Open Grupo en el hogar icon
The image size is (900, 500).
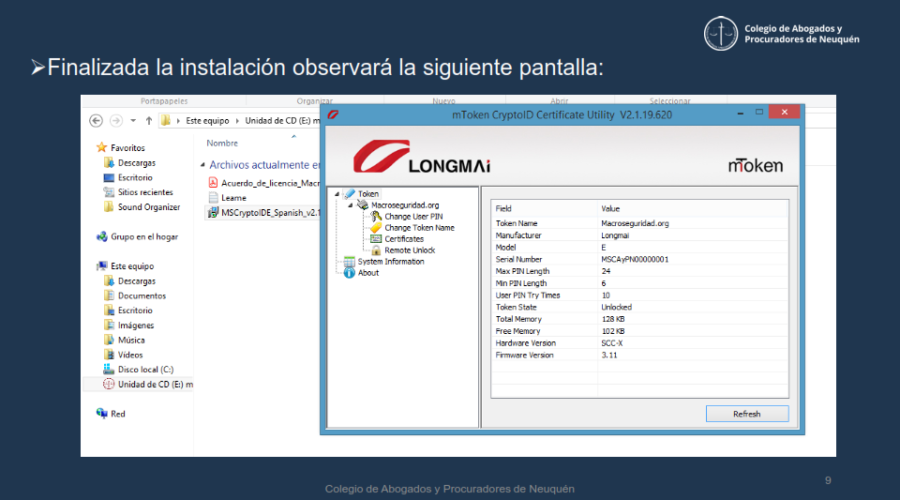pyautogui.click(x=102, y=237)
